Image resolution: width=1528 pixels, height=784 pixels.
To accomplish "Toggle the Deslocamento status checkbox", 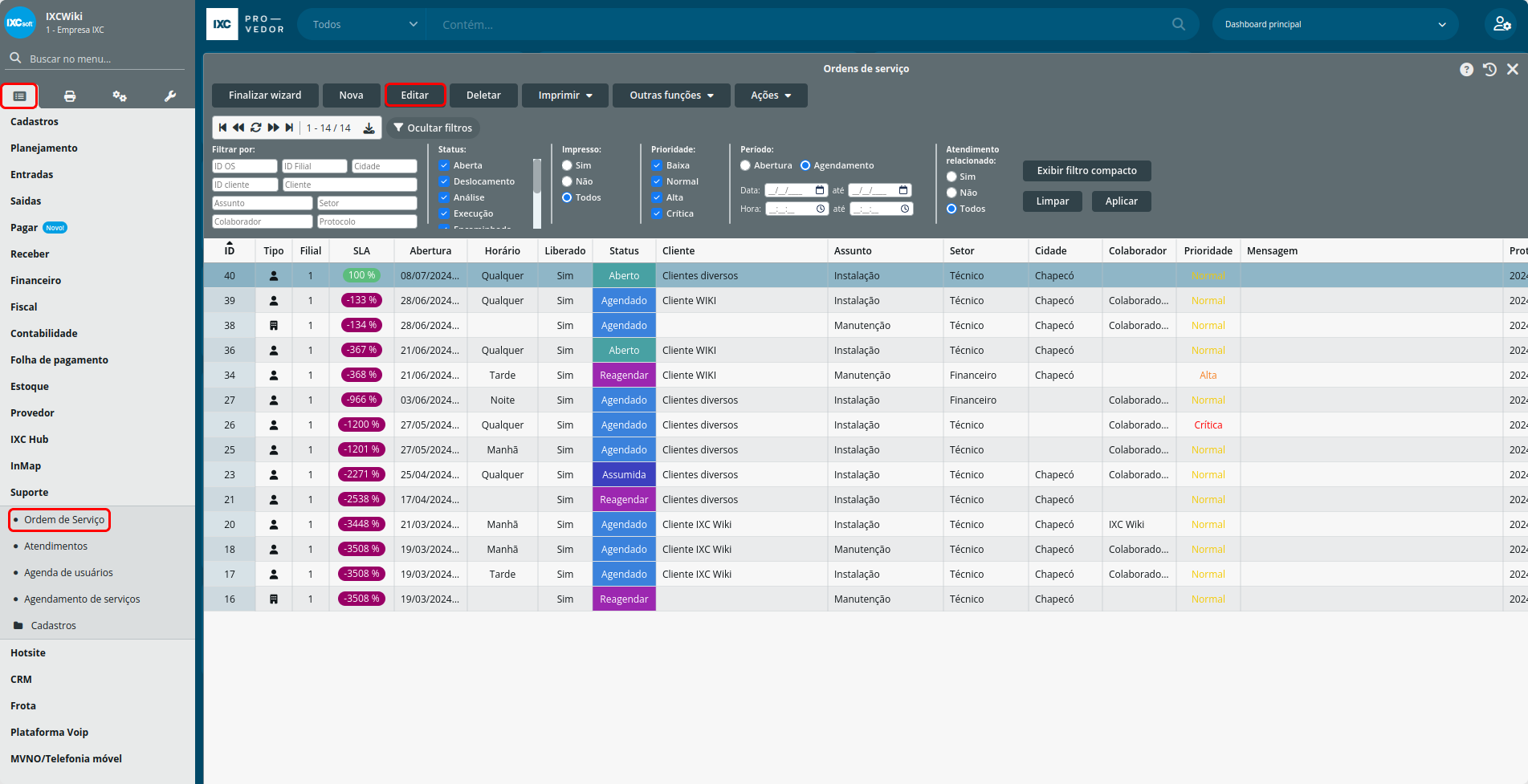I will 443,181.
